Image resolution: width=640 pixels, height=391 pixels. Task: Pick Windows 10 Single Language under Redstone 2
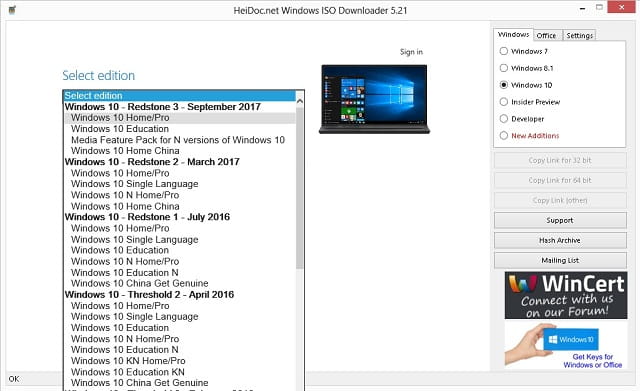pyautogui.click(x=180, y=184)
